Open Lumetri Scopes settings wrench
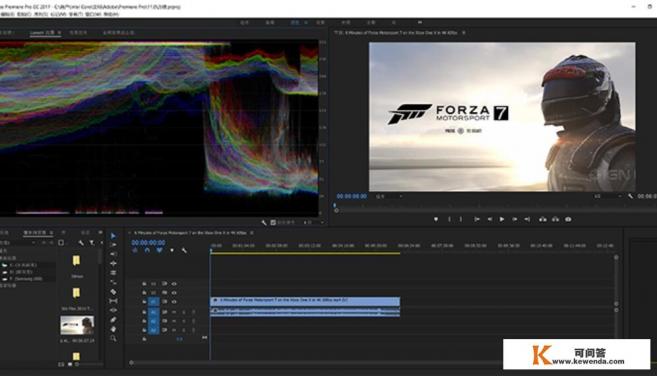This screenshot has height=376, width=657. tap(264, 223)
